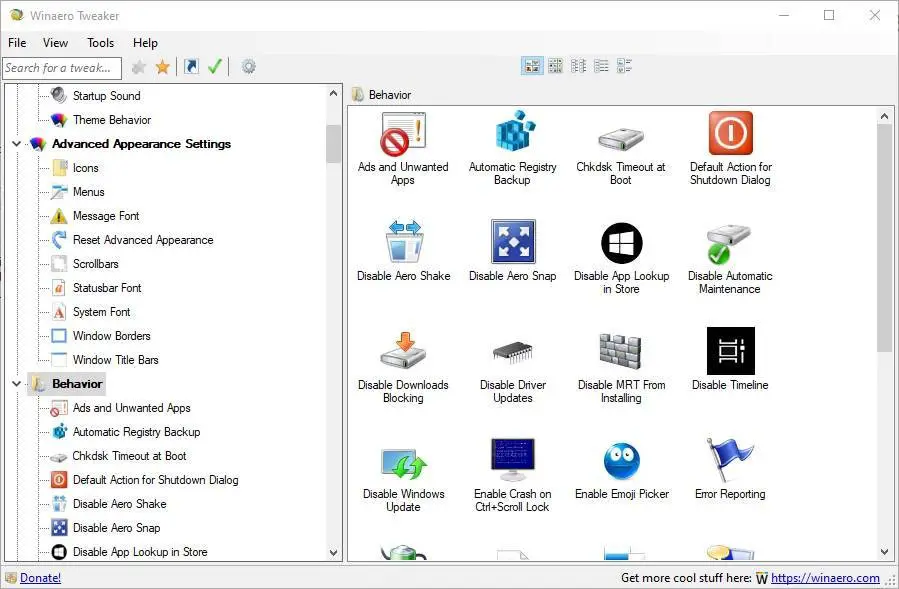
Task: Open the View menu
Action: coord(56,43)
